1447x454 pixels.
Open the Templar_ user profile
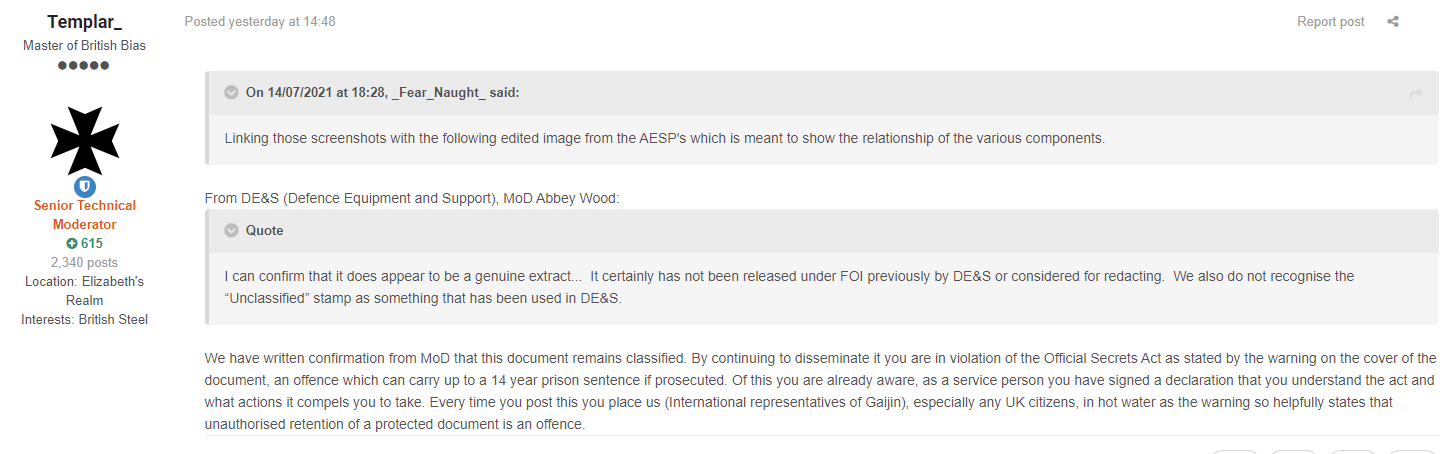pyautogui.click(x=84, y=22)
